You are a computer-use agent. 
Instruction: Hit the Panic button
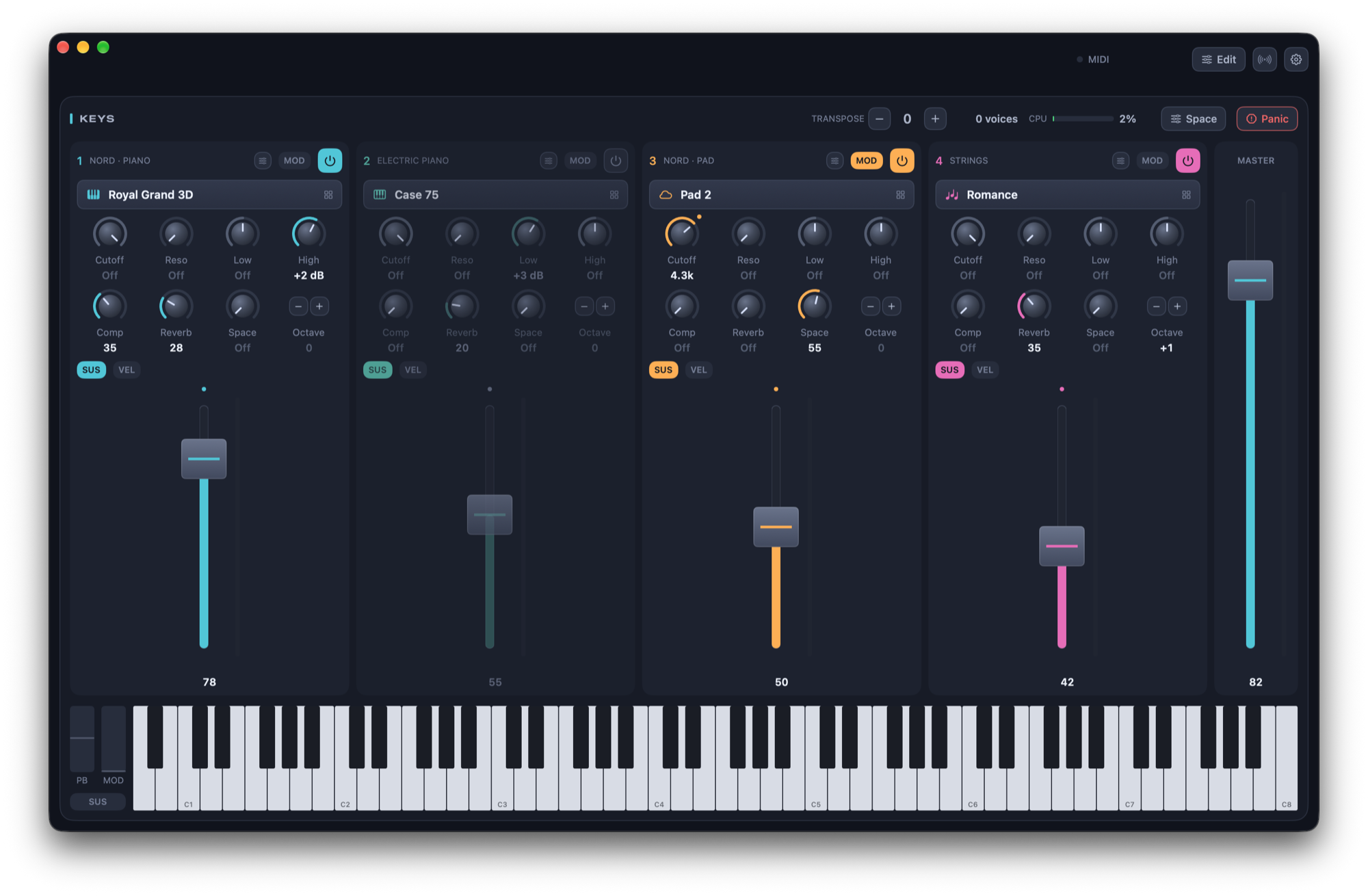tap(1267, 119)
